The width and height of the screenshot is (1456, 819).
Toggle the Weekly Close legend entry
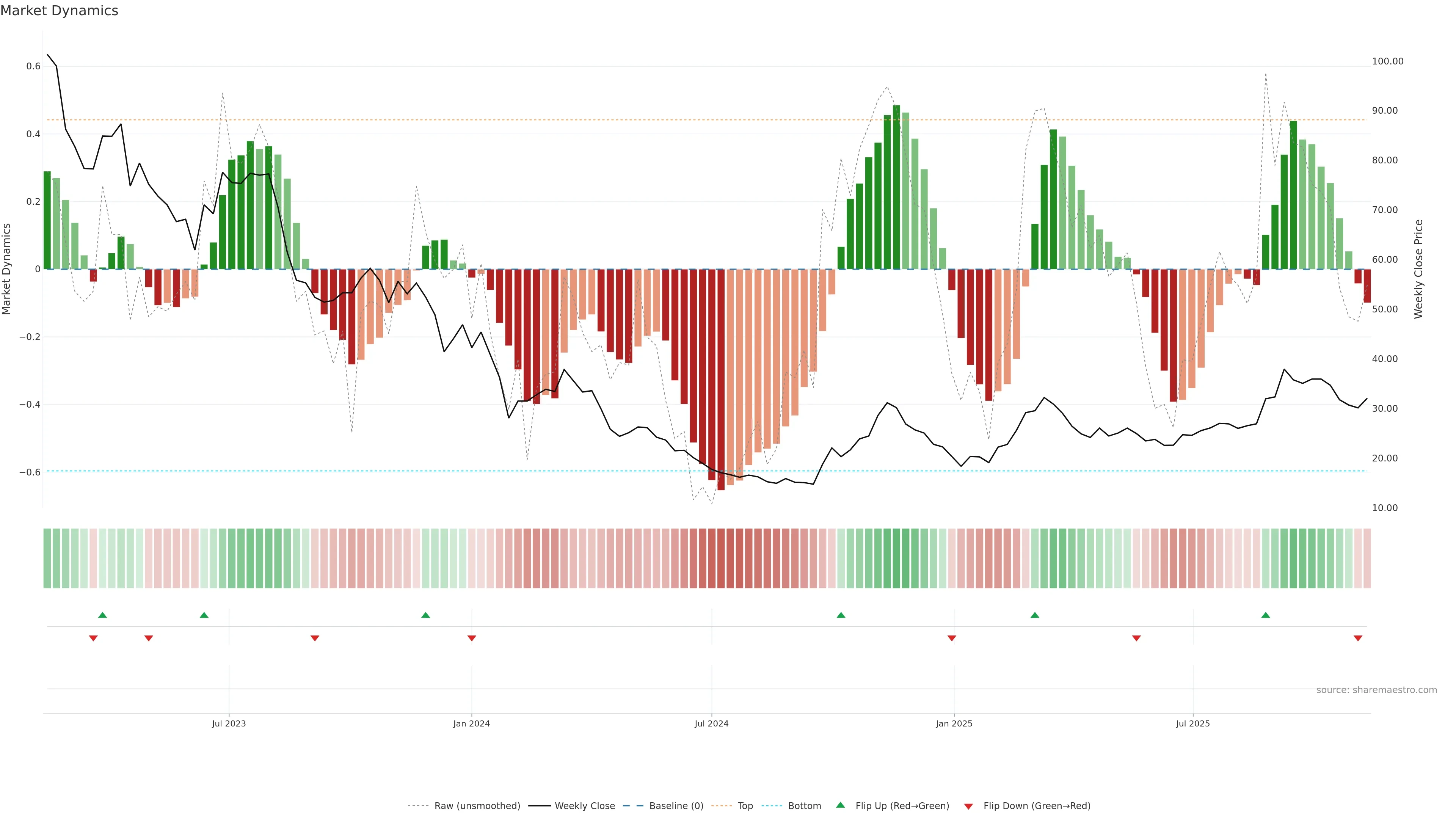584,805
